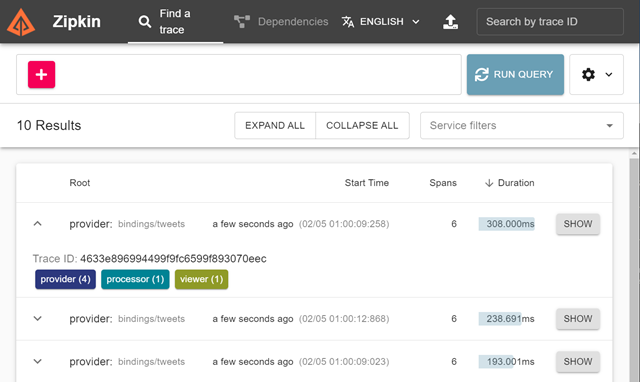The image size is (640, 382).
Task: Open the Service filters dropdown
Action: point(522,126)
